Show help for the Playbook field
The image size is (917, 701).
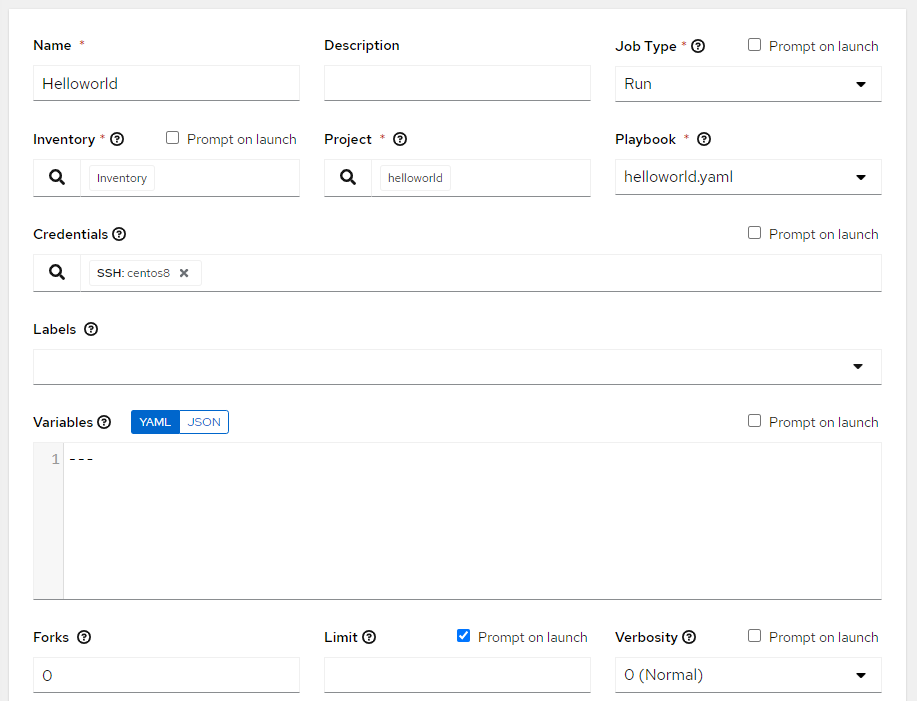click(x=704, y=139)
